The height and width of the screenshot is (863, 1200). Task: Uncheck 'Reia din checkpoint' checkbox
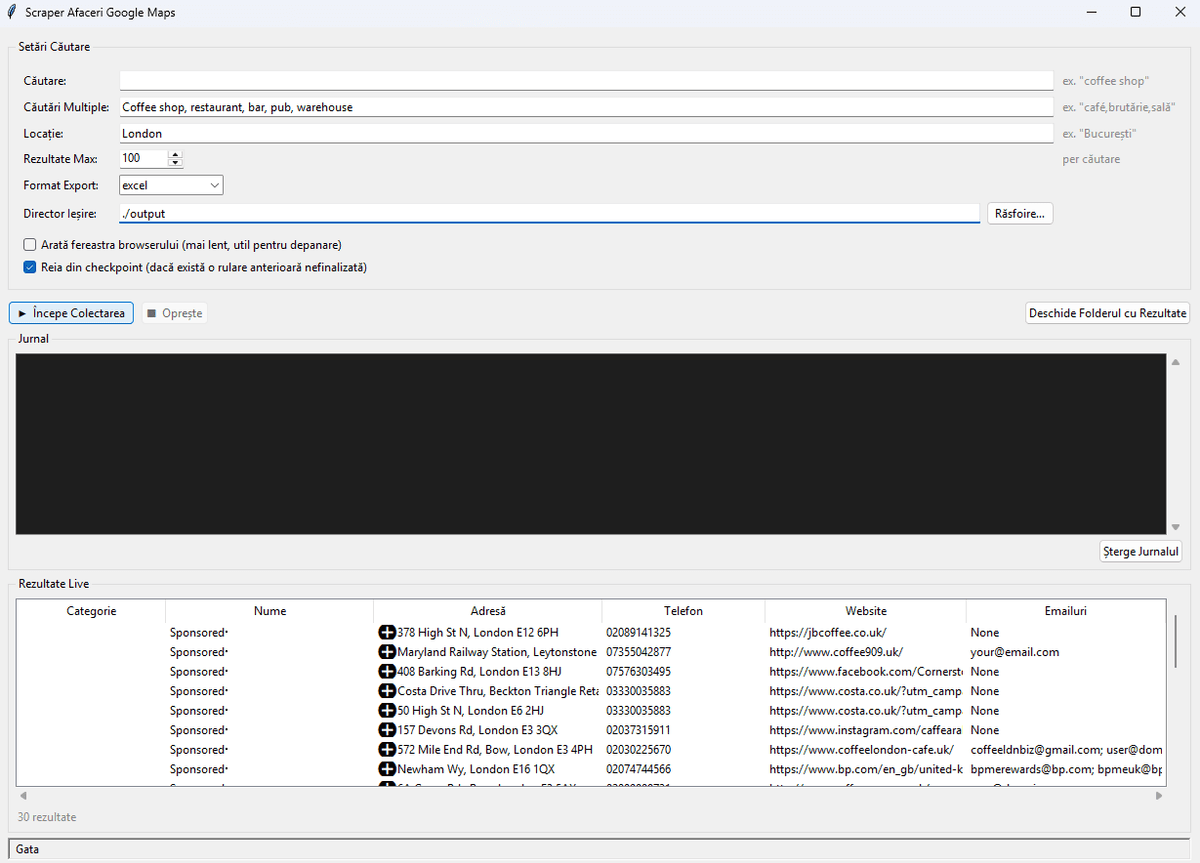30,267
